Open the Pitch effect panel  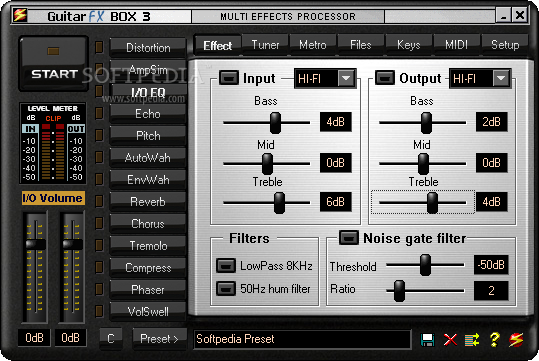click(148, 135)
